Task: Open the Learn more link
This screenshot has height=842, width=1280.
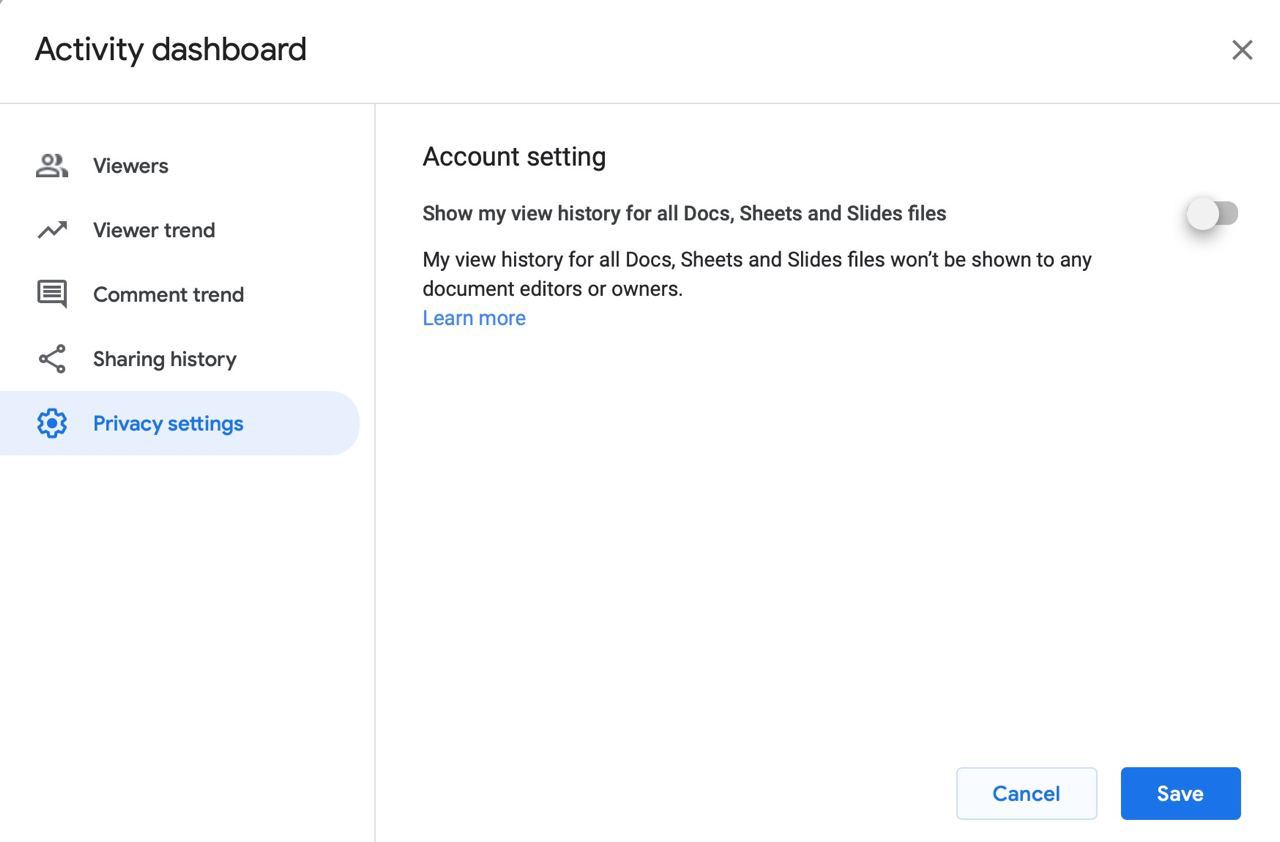Action: point(474,318)
